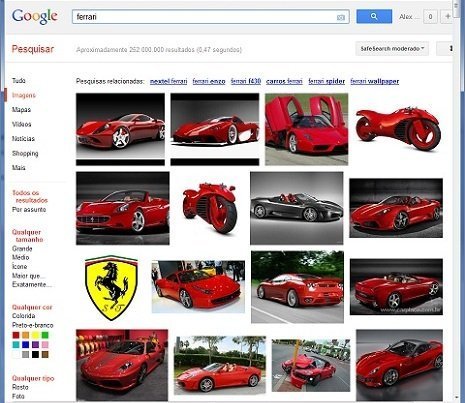
Task: Filter images by Grande size
Action: coord(22,249)
